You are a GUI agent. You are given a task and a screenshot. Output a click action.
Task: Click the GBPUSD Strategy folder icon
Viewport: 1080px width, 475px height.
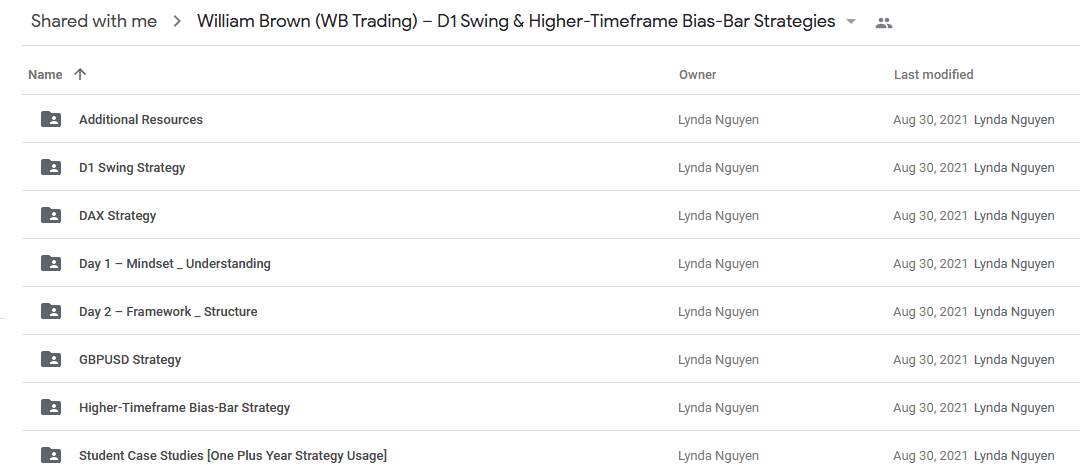coord(51,359)
